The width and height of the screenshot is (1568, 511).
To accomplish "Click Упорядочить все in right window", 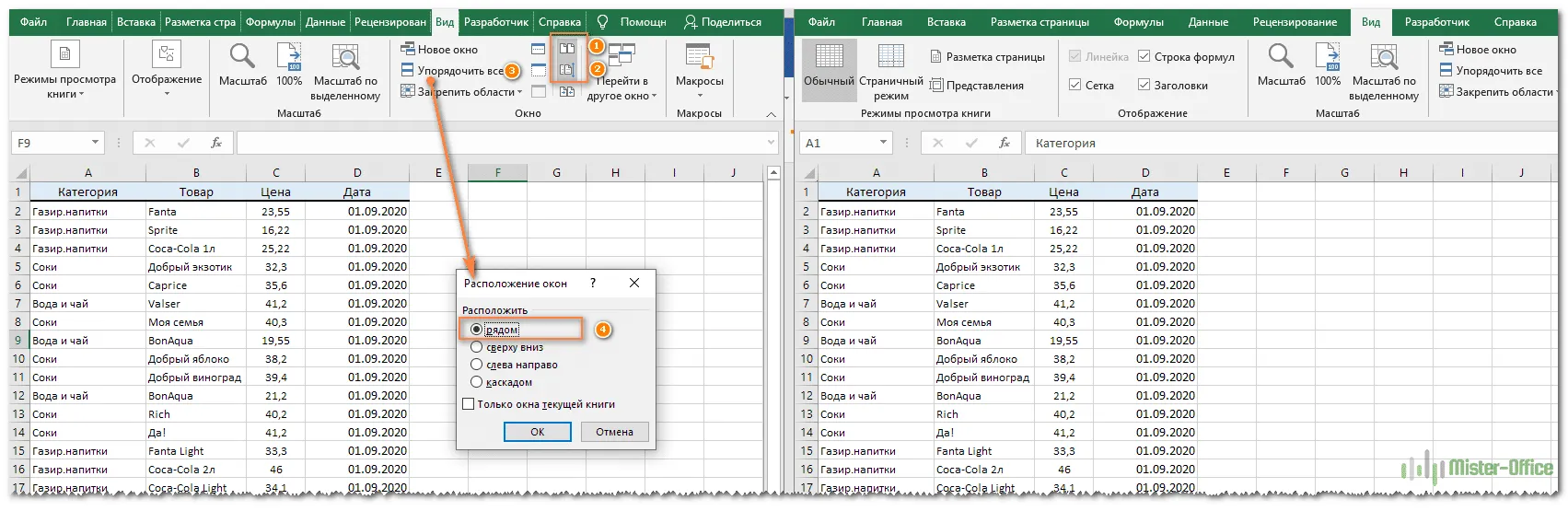I will (1491, 71).
